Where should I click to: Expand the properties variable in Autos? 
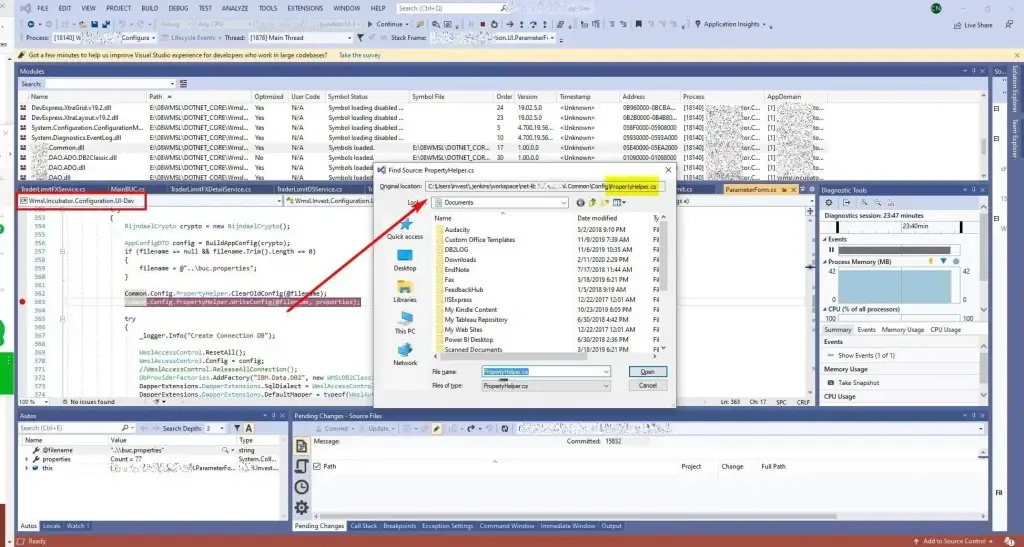click(x=27, y=460)
